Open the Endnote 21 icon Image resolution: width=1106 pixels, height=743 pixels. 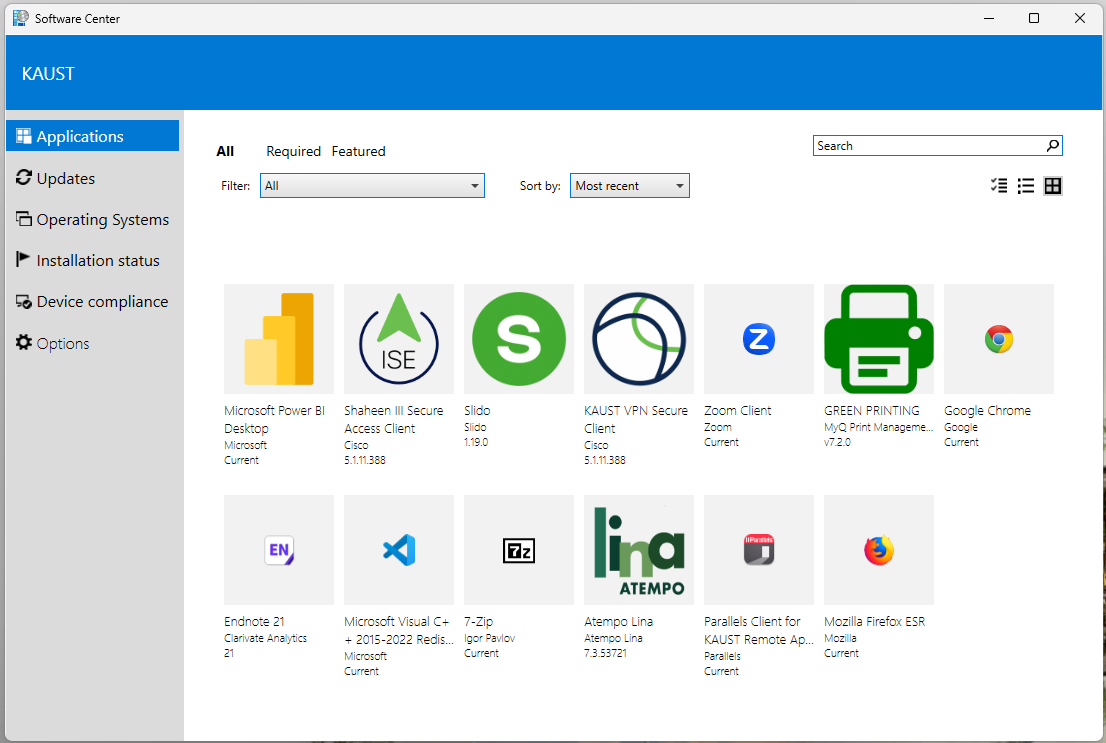click(x=279, y=550)
